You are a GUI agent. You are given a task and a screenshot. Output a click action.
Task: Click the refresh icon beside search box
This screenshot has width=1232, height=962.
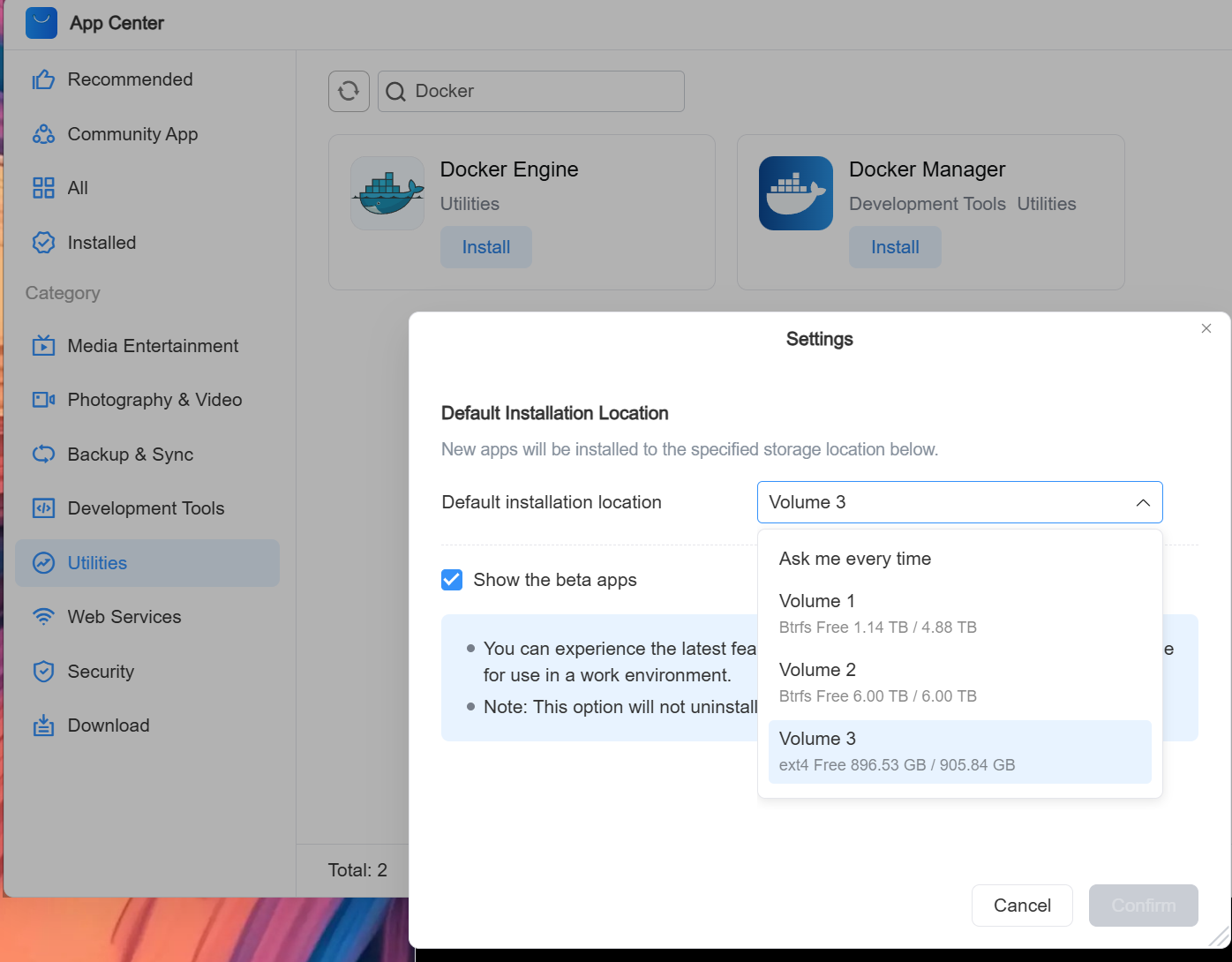[349, 91]
